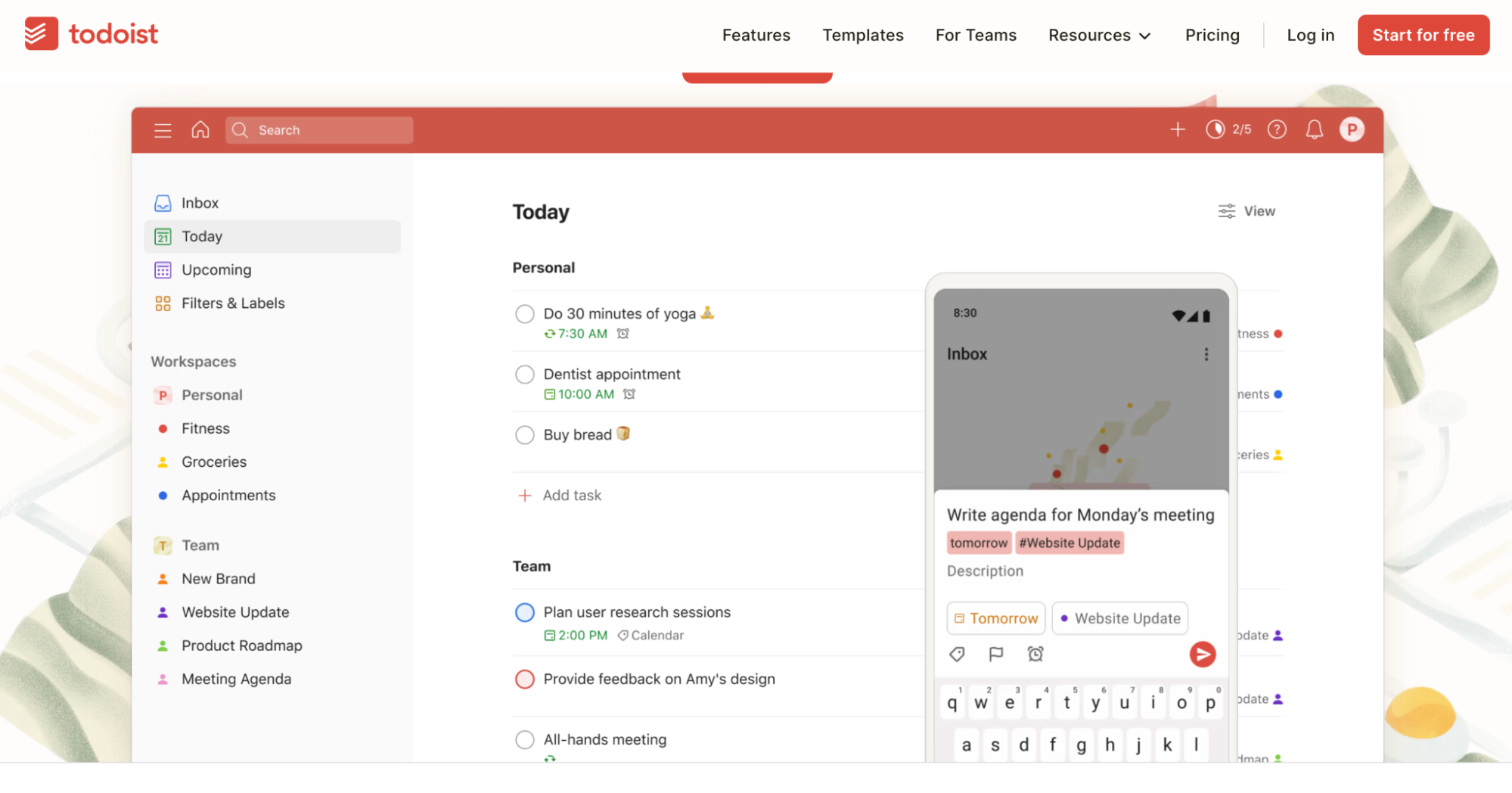This screenshot has height=793, width=1512.
Task: Click the Log in link
Action: [1310, 36]
